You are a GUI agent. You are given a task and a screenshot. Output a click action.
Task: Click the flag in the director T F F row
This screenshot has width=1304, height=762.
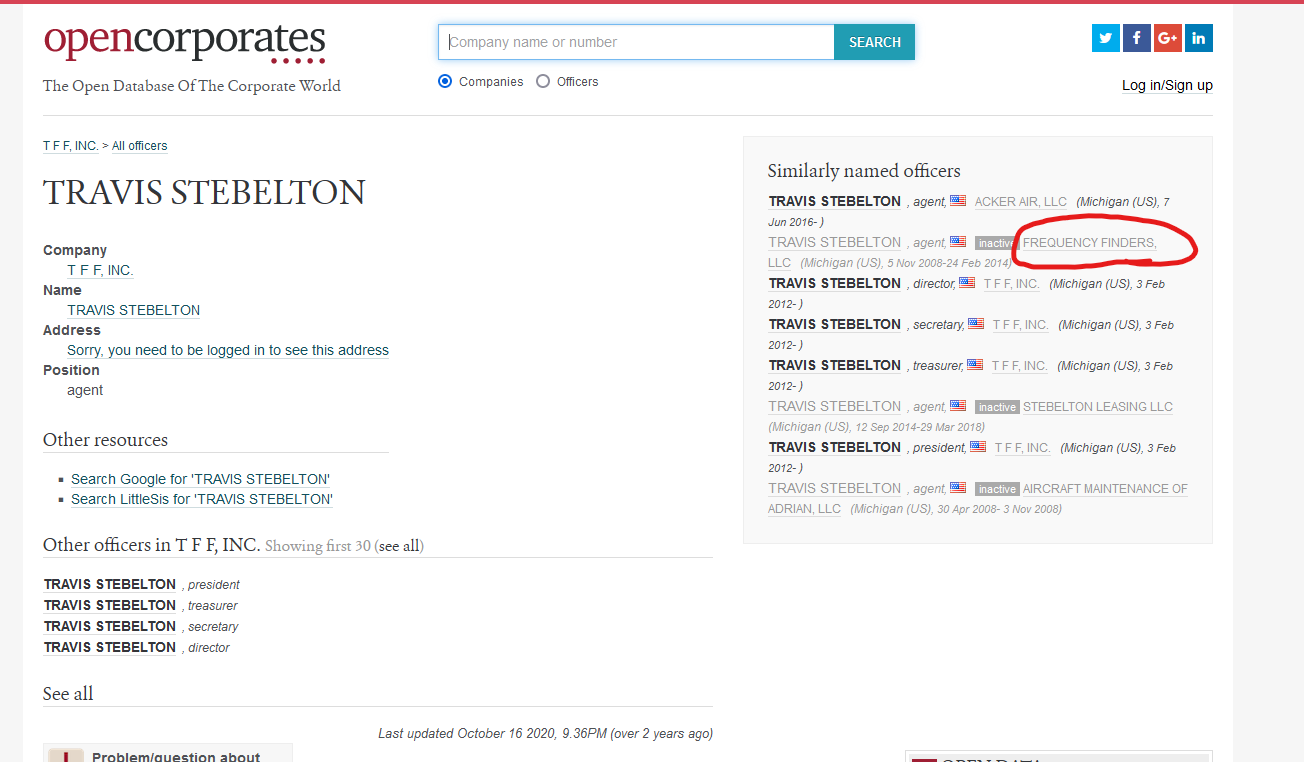point(967,283)
